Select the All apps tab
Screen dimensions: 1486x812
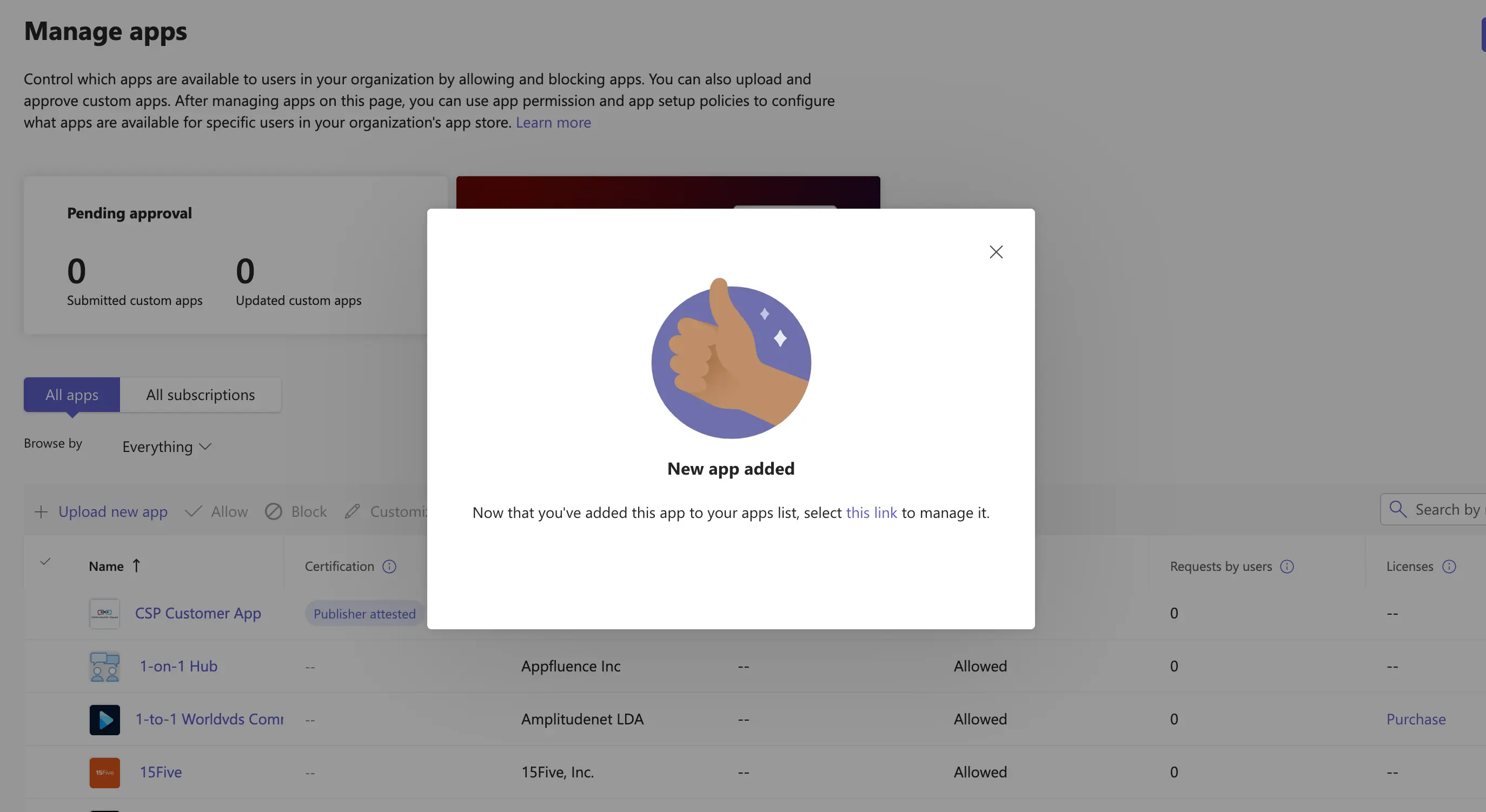pyautogui.click(x=71, y=395)
